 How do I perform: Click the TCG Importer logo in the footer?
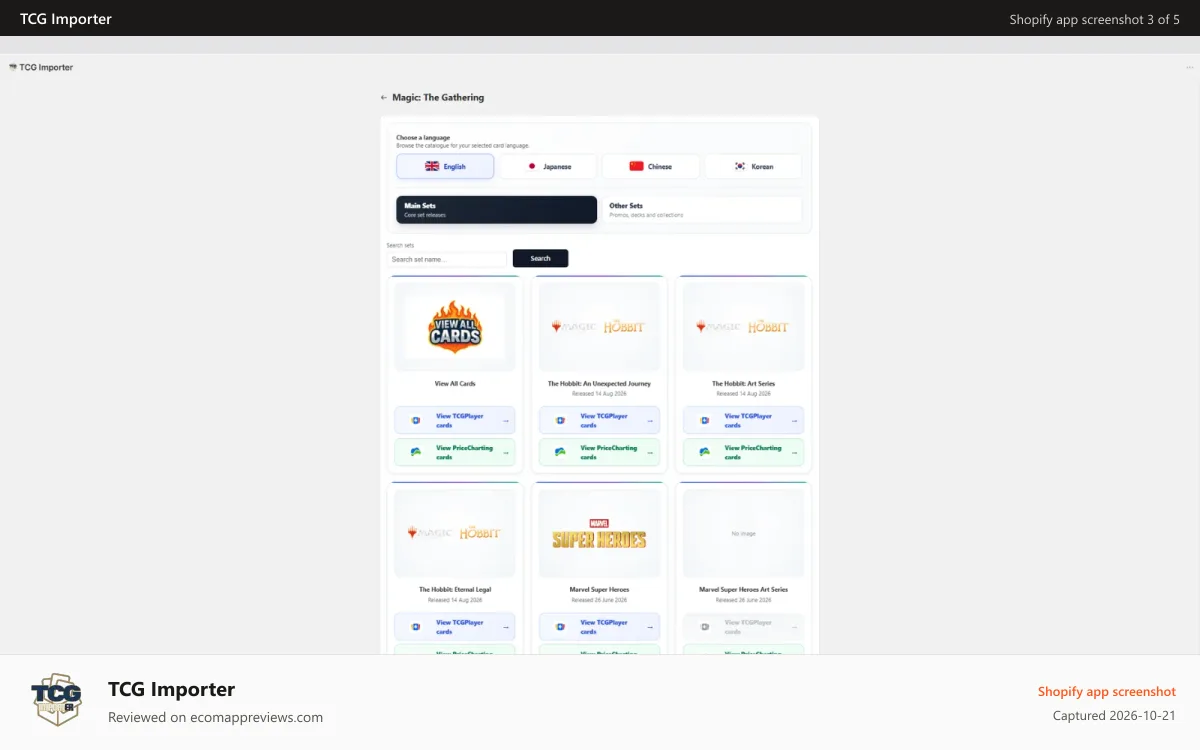(56, 699)
